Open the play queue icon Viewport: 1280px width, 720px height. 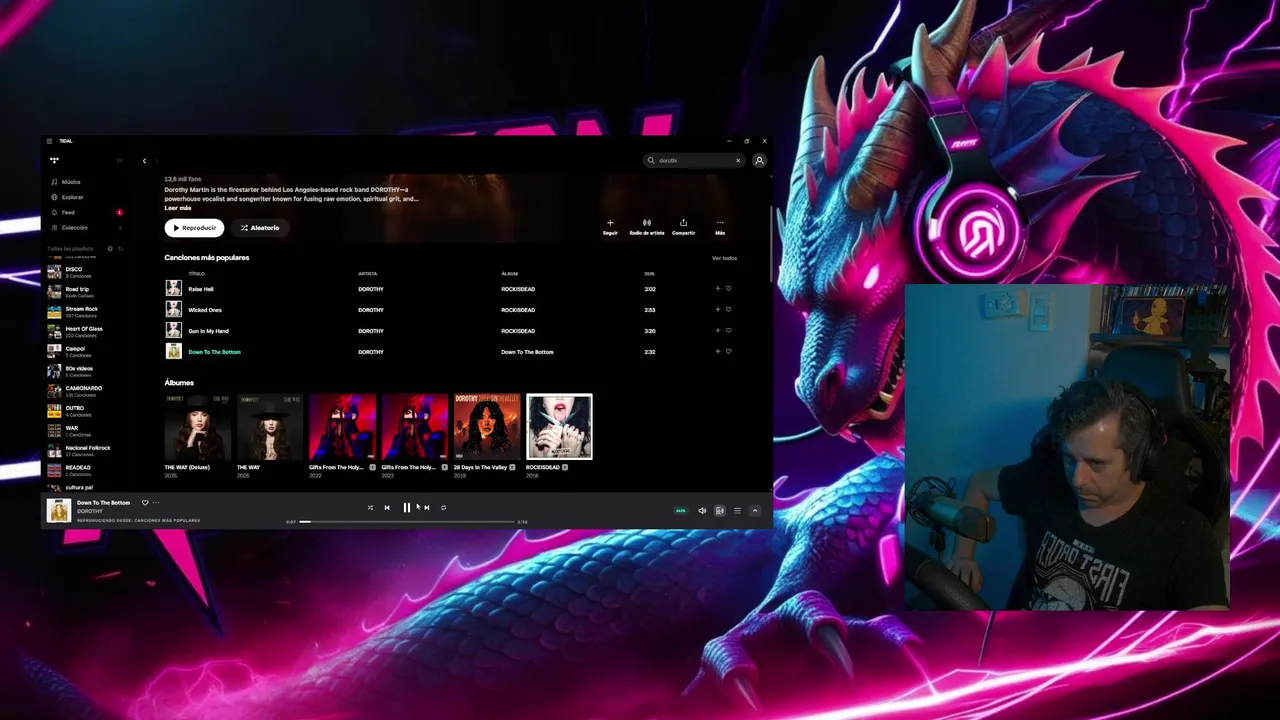(737, 511)
